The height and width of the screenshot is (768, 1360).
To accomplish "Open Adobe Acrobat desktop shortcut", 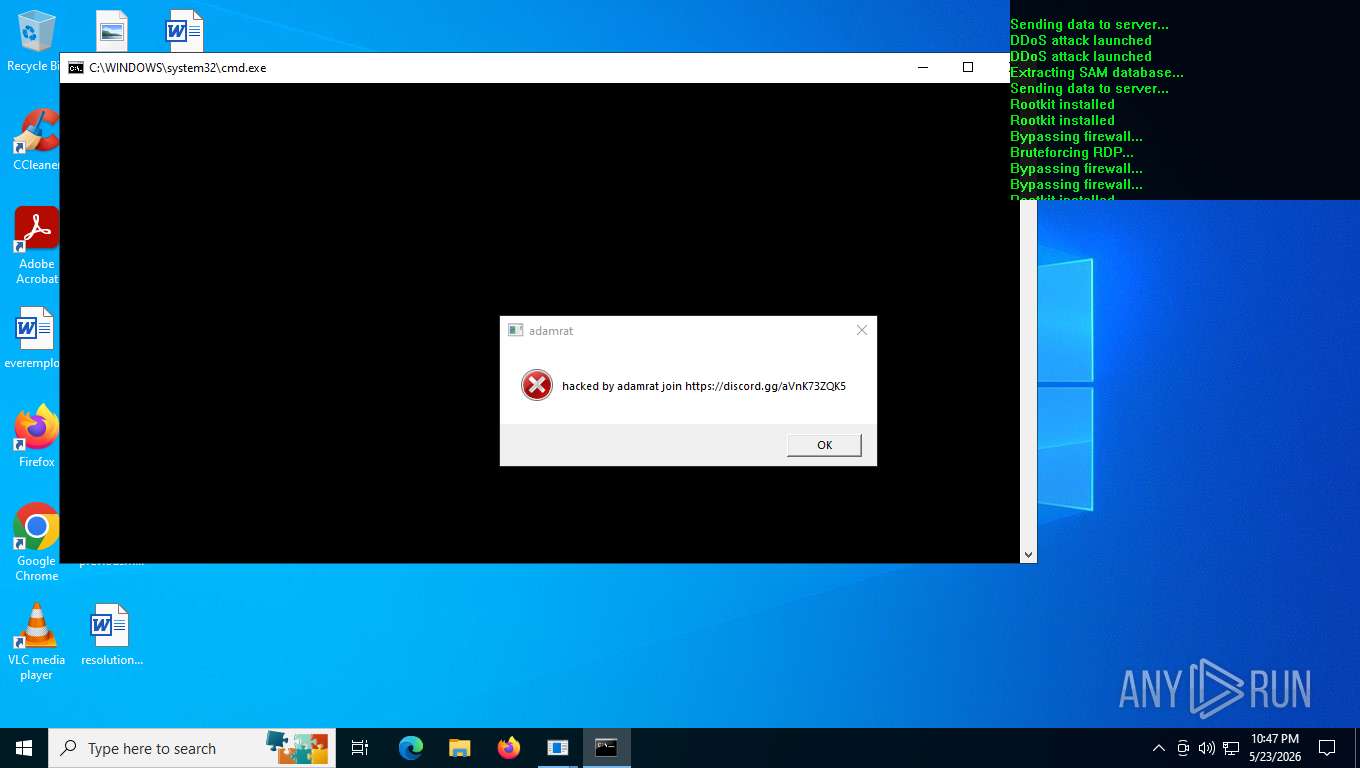I will coord(37,246).
